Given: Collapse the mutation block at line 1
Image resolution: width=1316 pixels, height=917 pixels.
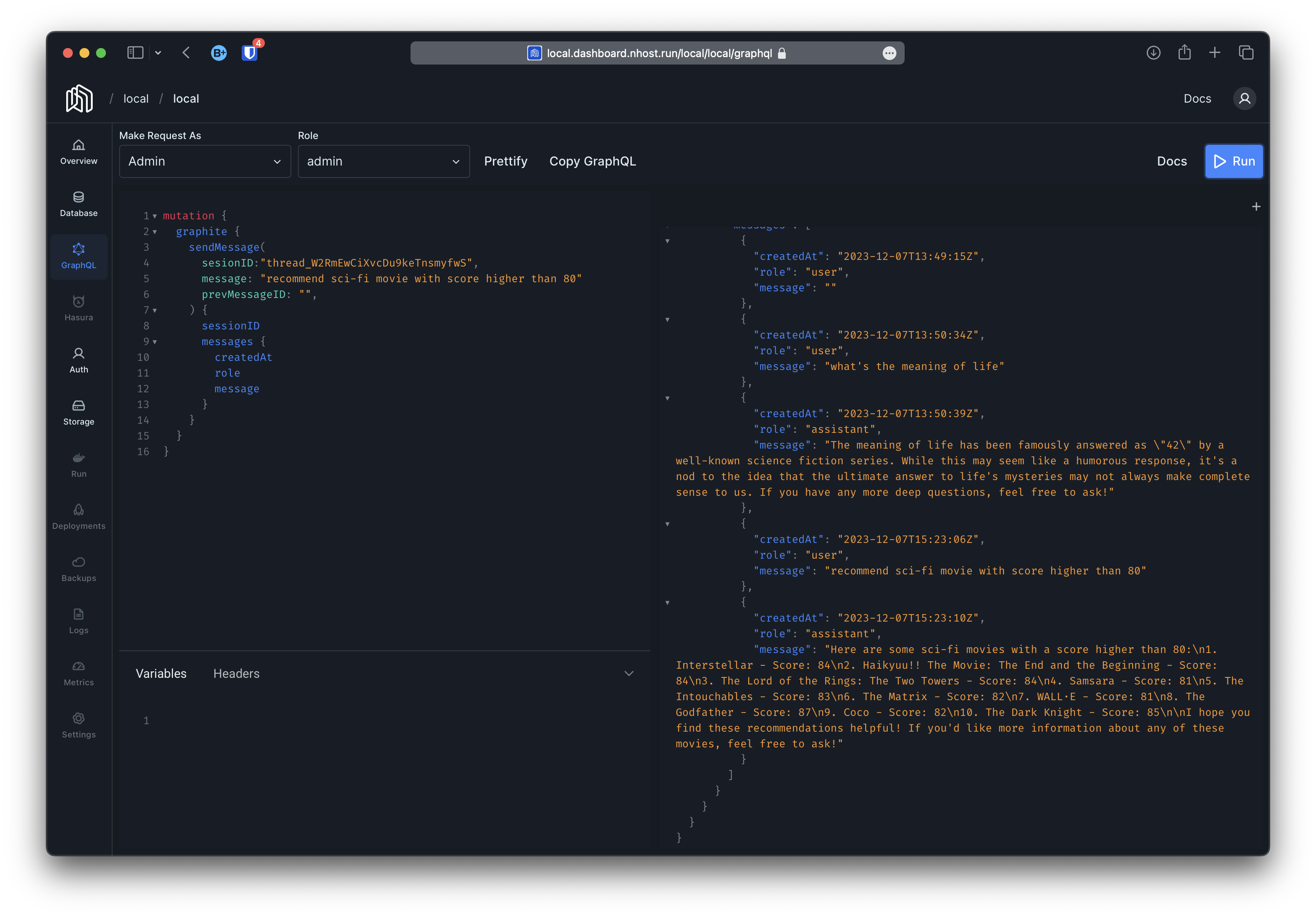Looking at the screenshot, I should point(154,216).
